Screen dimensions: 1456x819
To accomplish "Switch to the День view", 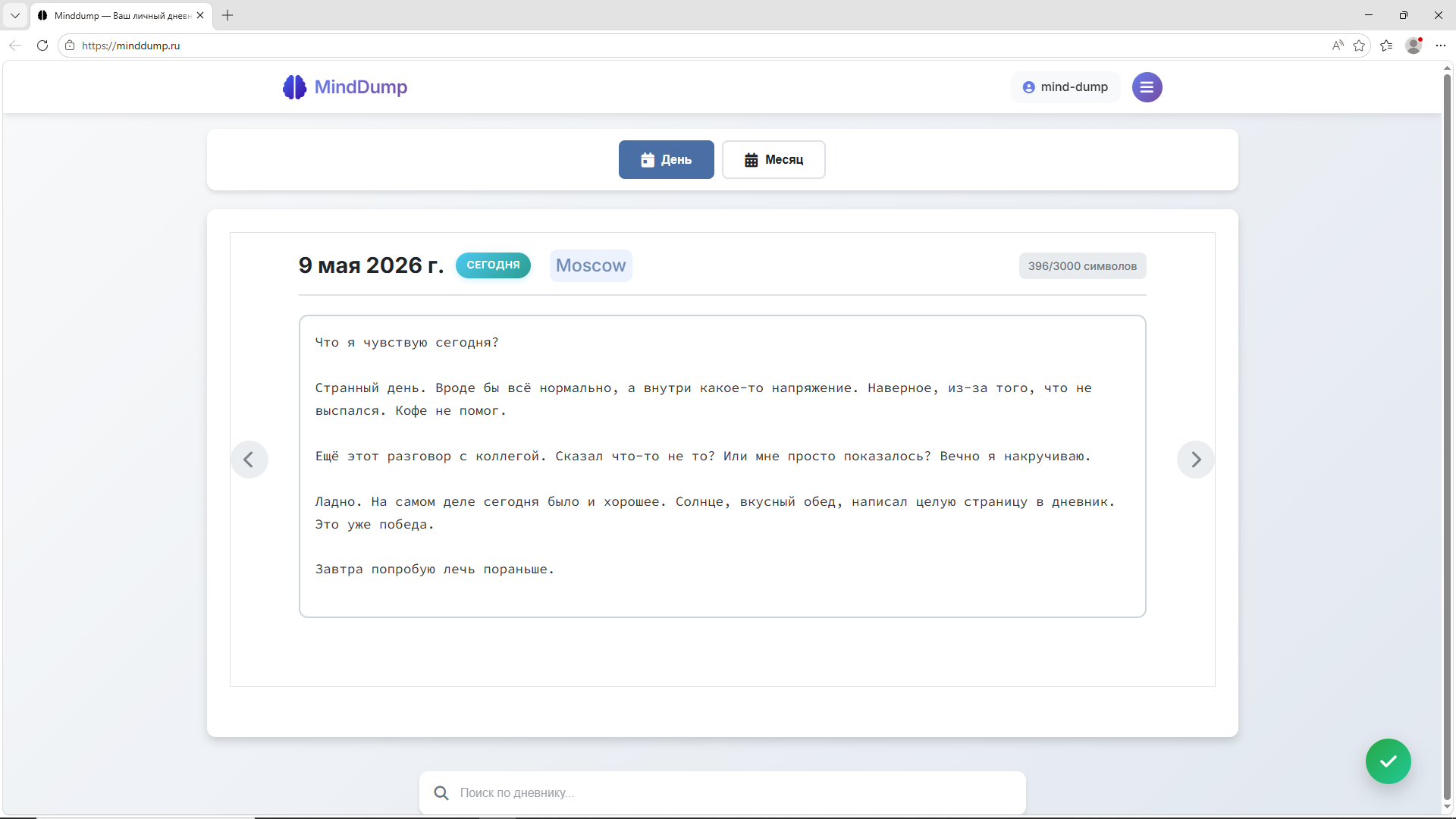I will (667, 160).
